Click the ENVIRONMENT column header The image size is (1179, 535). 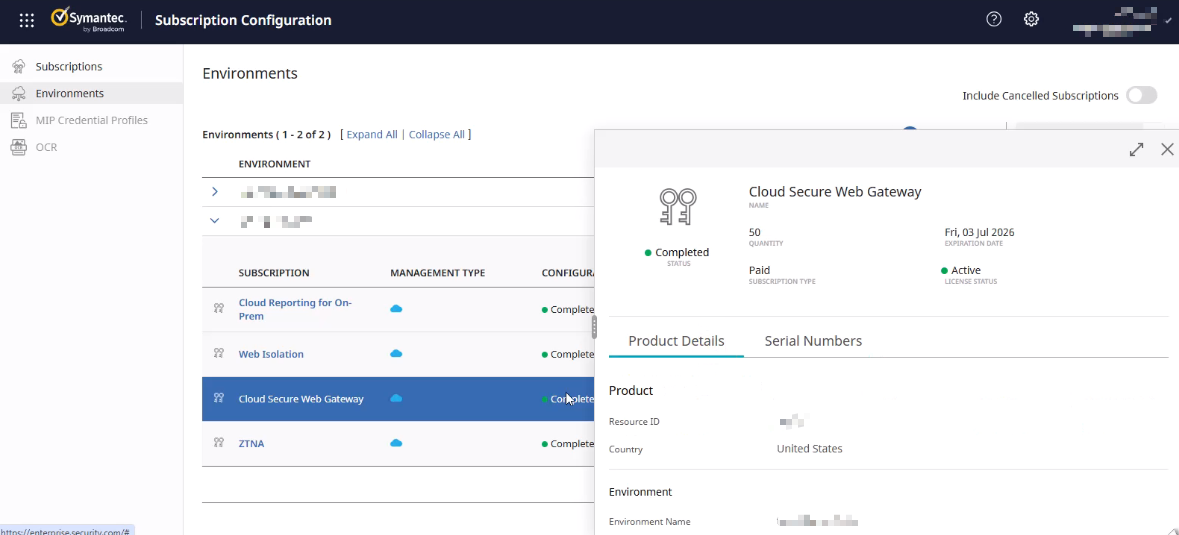(274, 164)
